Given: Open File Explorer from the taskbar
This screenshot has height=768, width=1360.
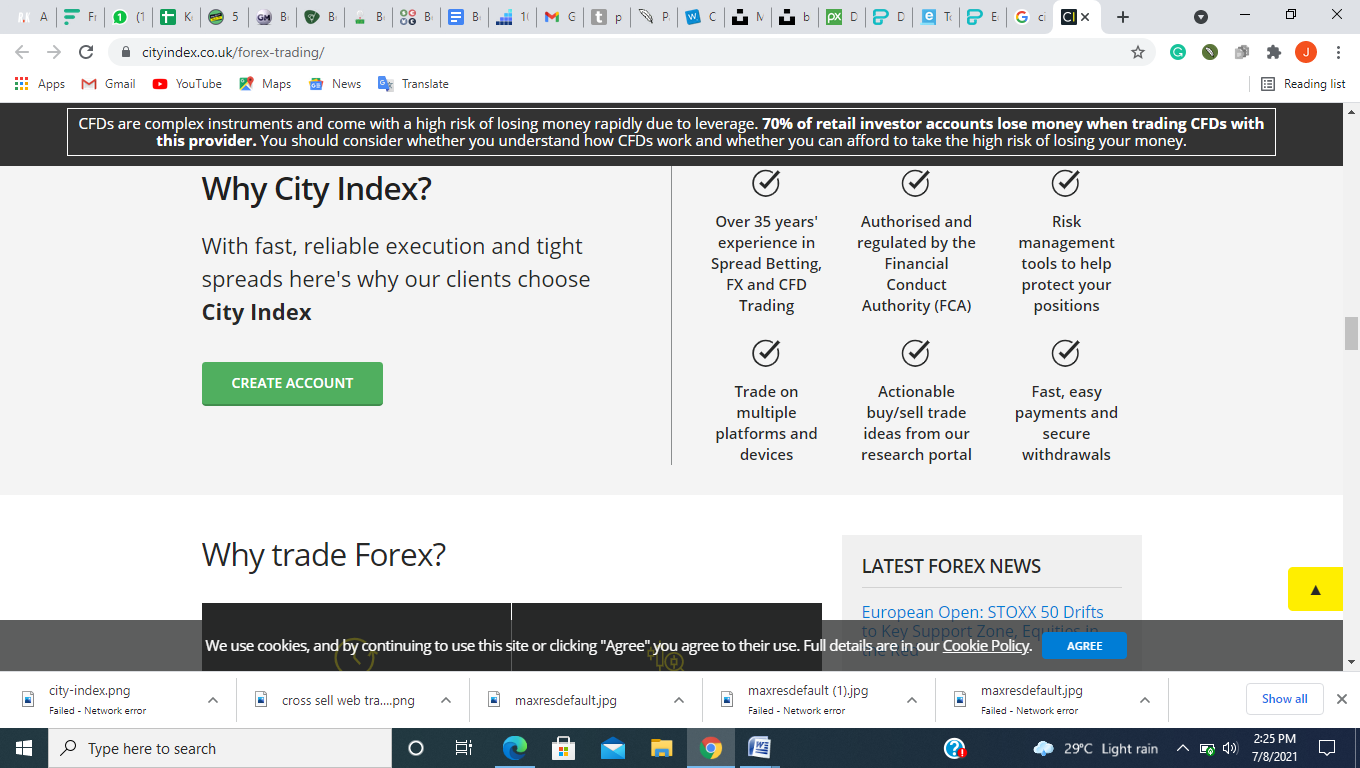Looking at the screenshot, I should [661, 748].
